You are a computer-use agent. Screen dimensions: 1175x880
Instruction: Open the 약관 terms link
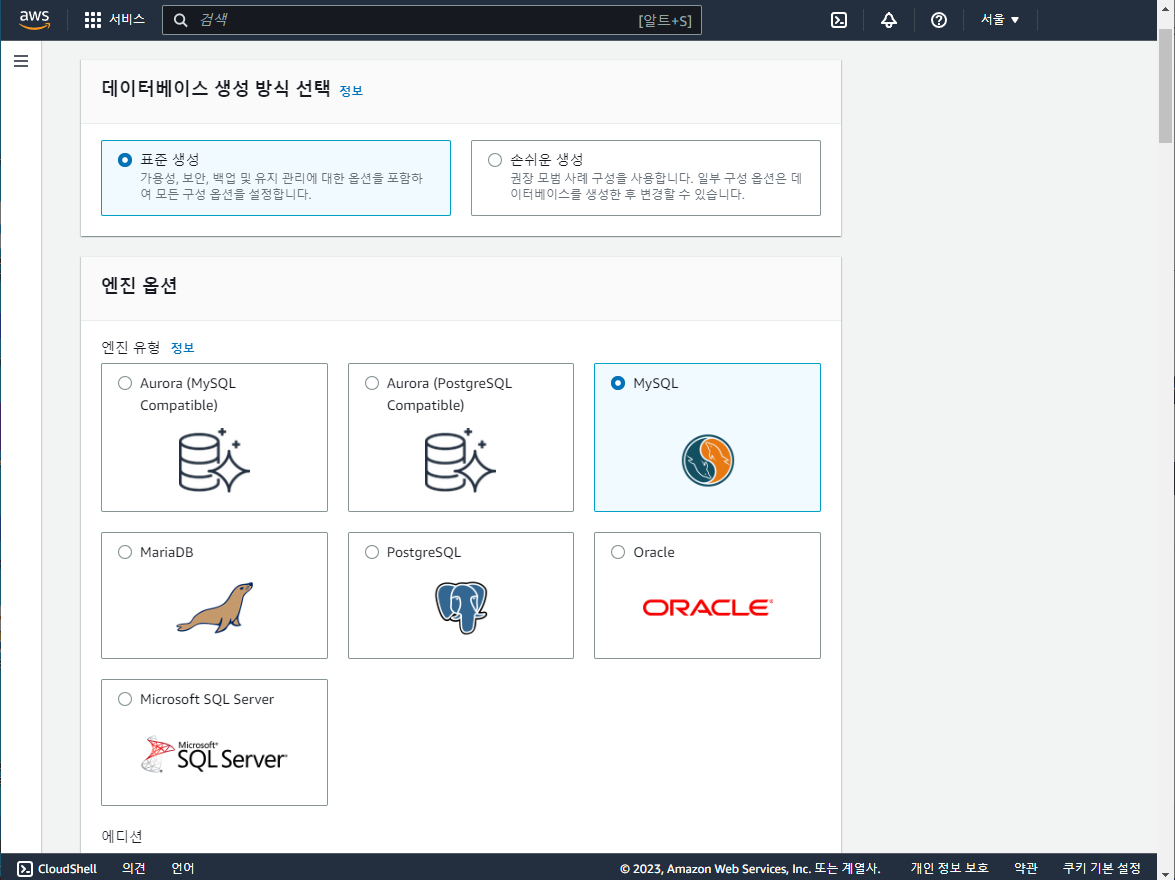coord(1026,868)
